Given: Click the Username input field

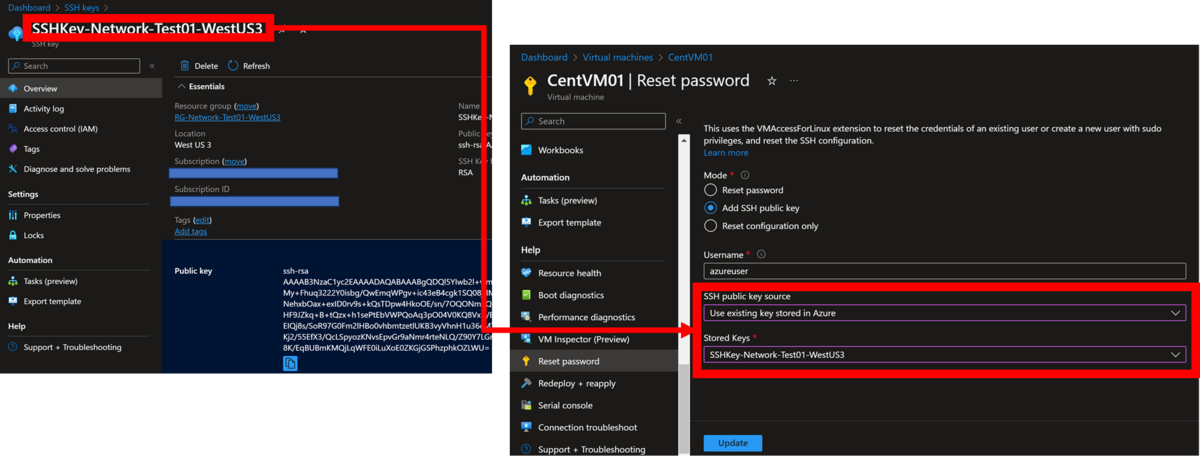Looking at the screenshot, I should (944, 271).
